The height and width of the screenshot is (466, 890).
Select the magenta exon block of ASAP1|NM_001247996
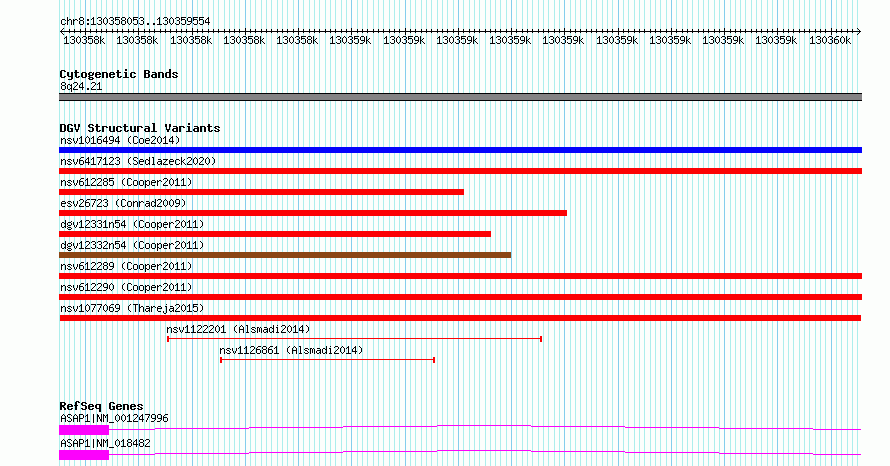[x=84, y=430]
